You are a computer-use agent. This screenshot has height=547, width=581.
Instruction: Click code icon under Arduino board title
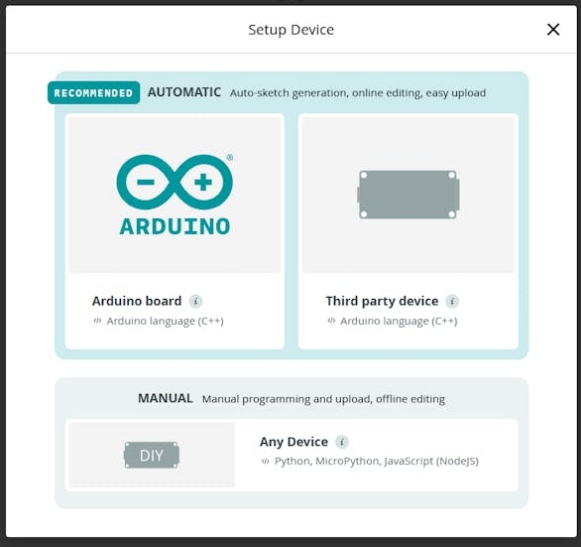(97, 321)
